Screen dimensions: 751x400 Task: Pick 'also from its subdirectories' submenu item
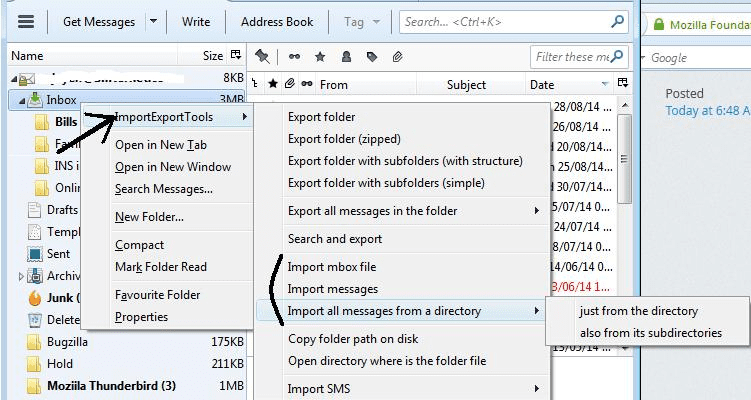point(650,333)
